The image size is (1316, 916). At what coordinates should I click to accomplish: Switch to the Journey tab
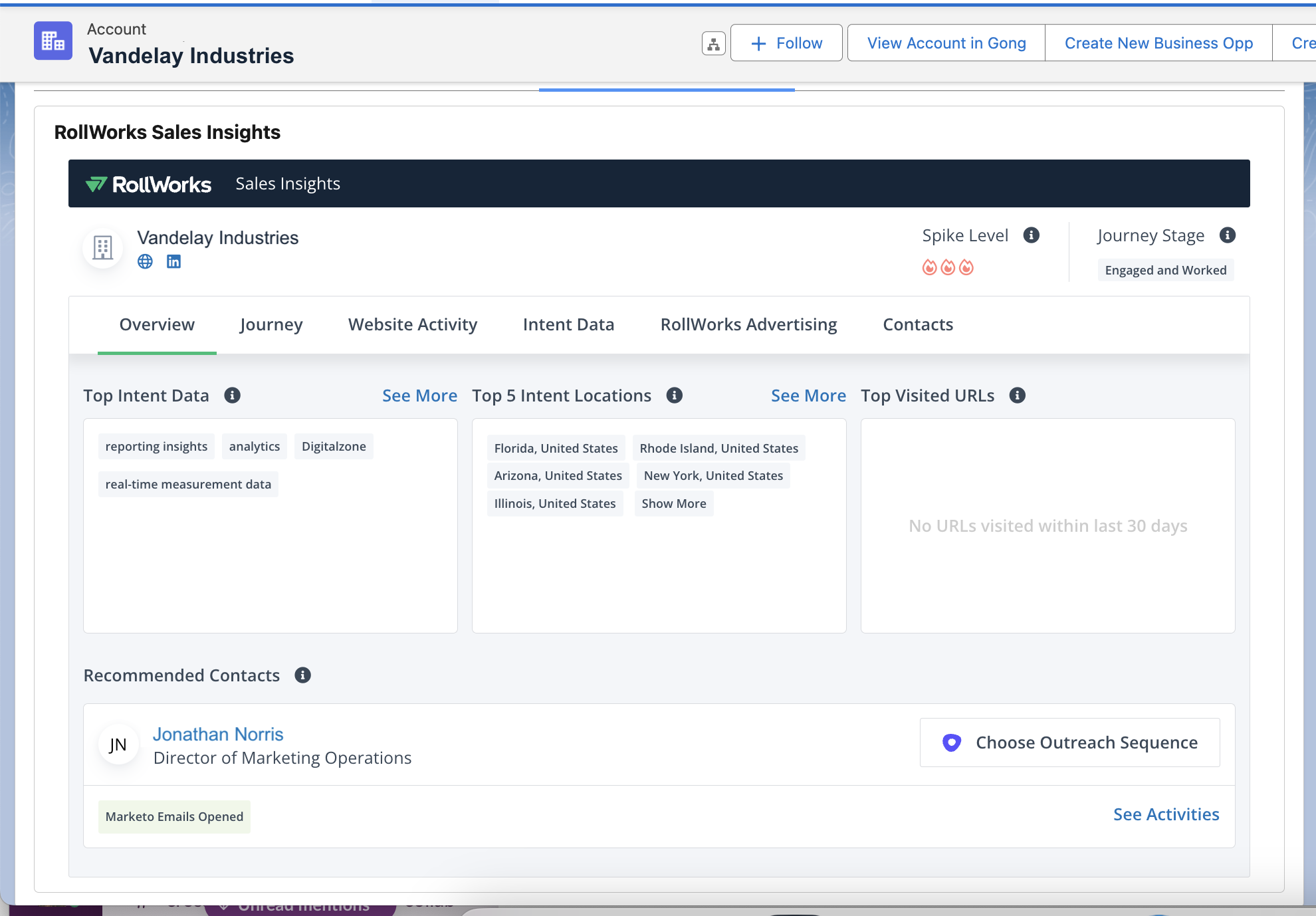pos(271,325)
